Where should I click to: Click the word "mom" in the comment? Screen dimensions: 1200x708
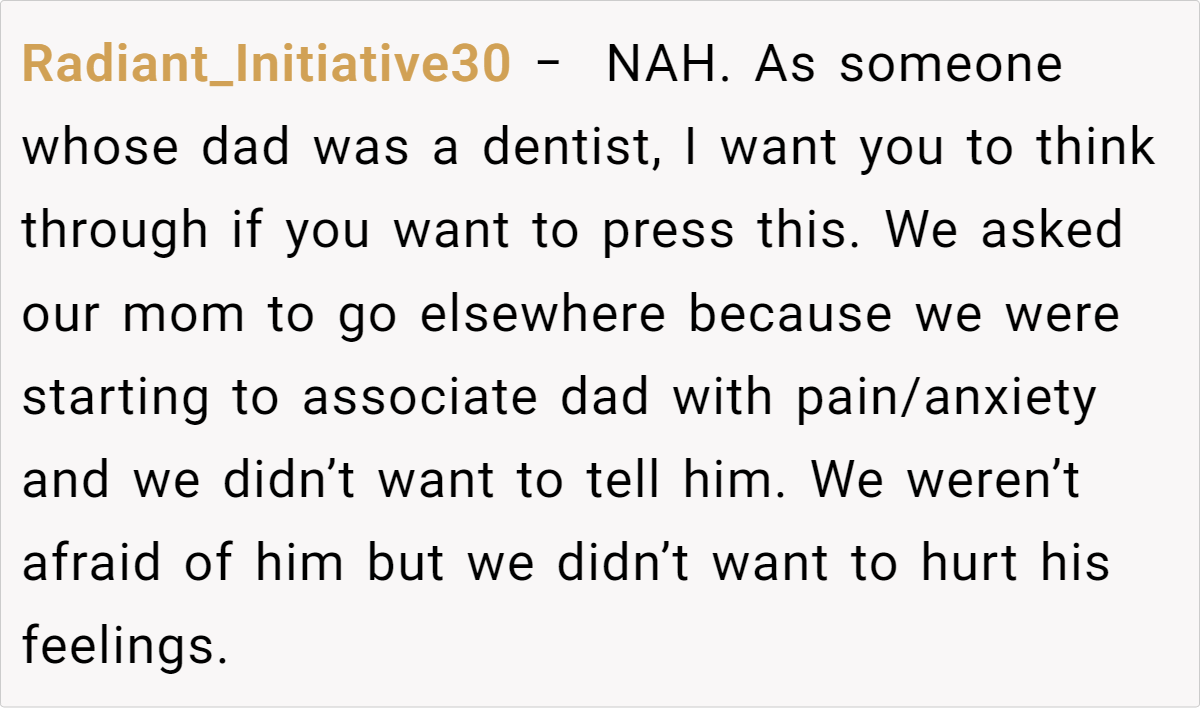(x=183, y=315)
